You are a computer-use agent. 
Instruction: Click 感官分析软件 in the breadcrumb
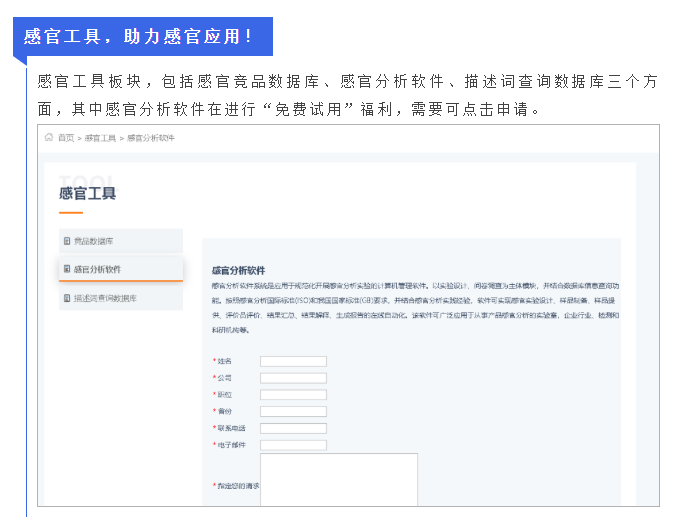tap(151, 138)
